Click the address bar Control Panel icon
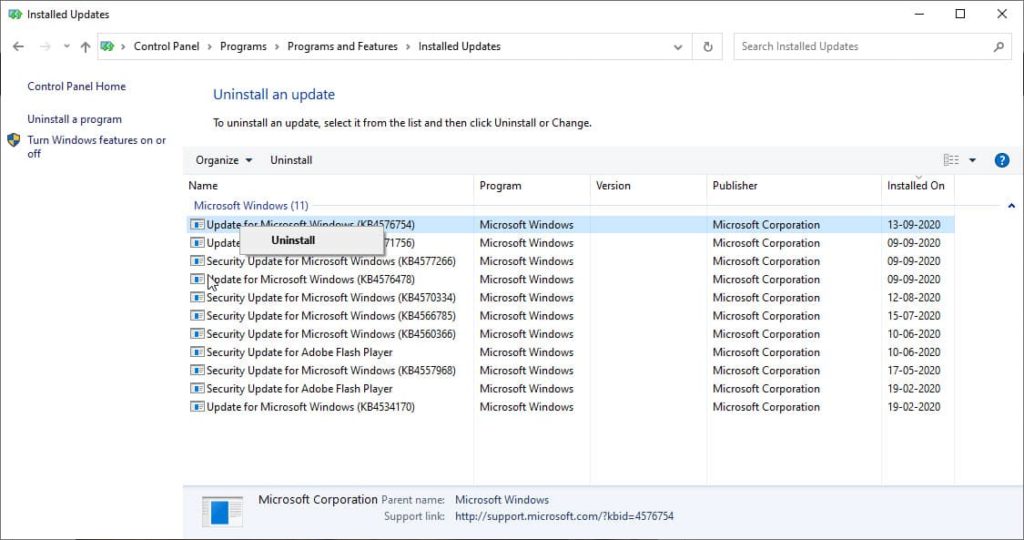Image resolution: width=1024 pixels, height=540 pixels. [107, 46]
